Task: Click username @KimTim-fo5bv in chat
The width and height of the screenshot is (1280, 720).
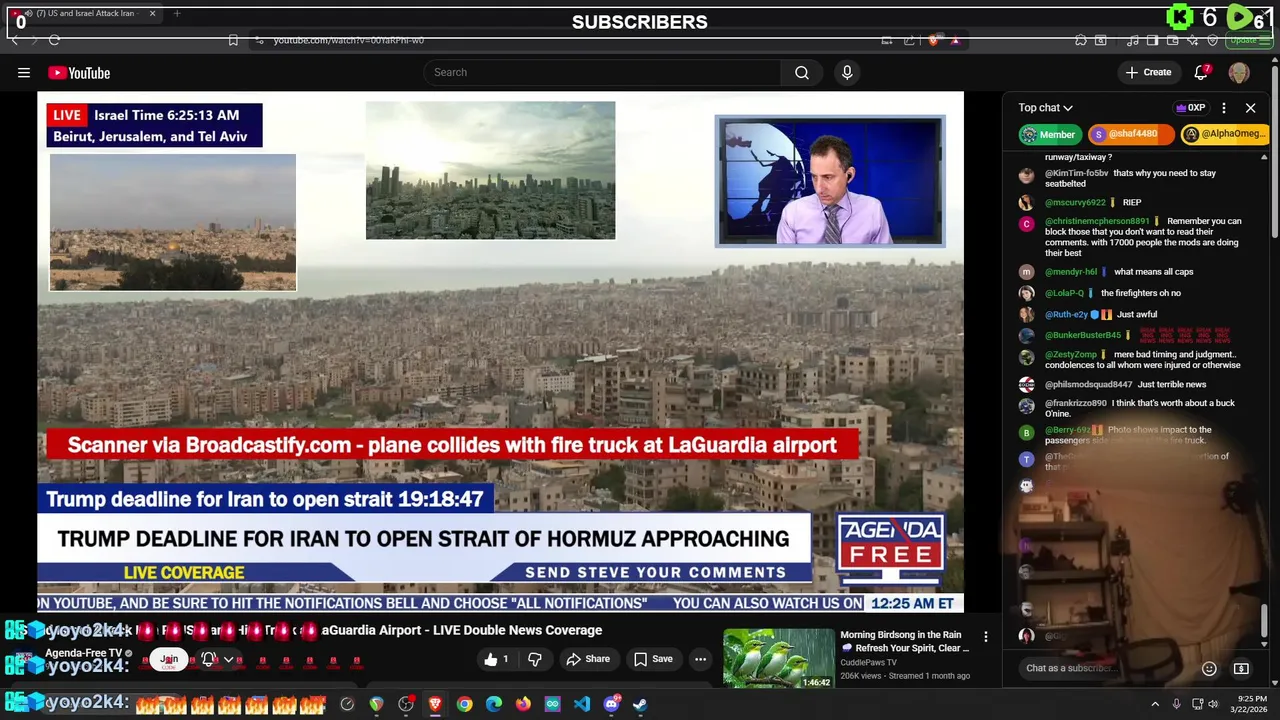Action: coord(1076,173)
